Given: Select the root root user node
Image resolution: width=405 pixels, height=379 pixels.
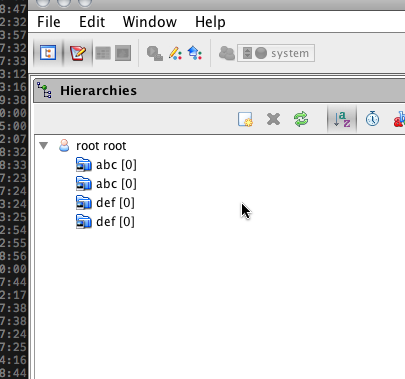Looking at the screenshot, I should point(101,146).
